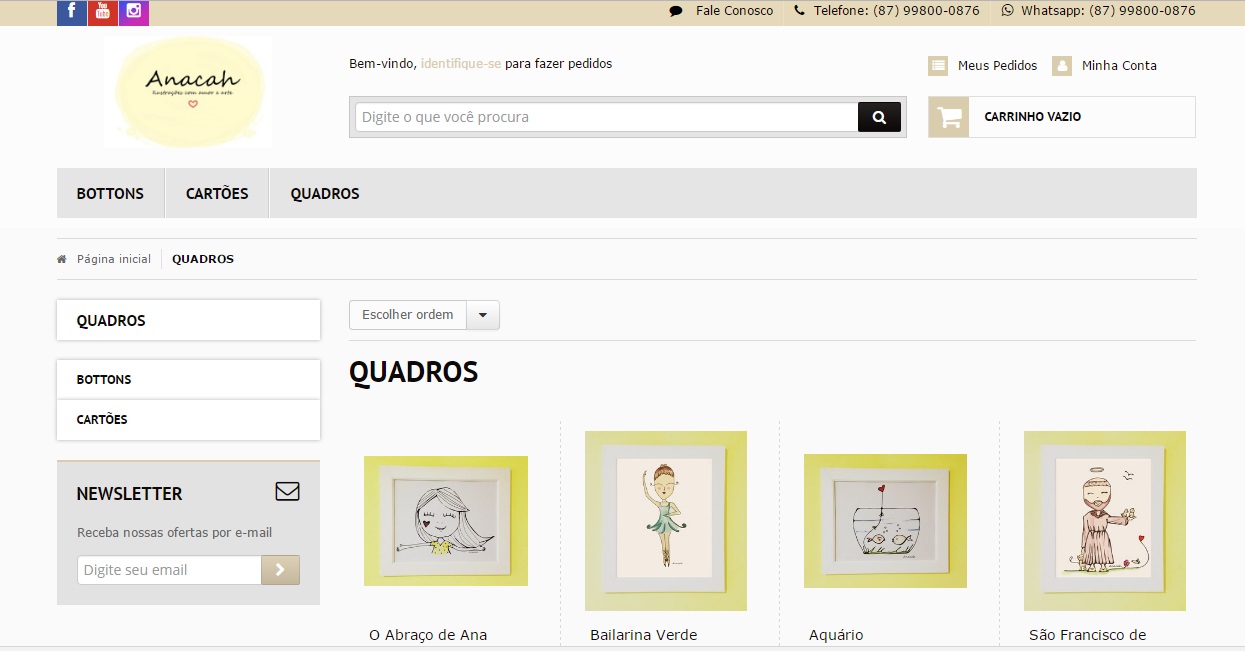Click the Anacah store logo

coord(188,92)
